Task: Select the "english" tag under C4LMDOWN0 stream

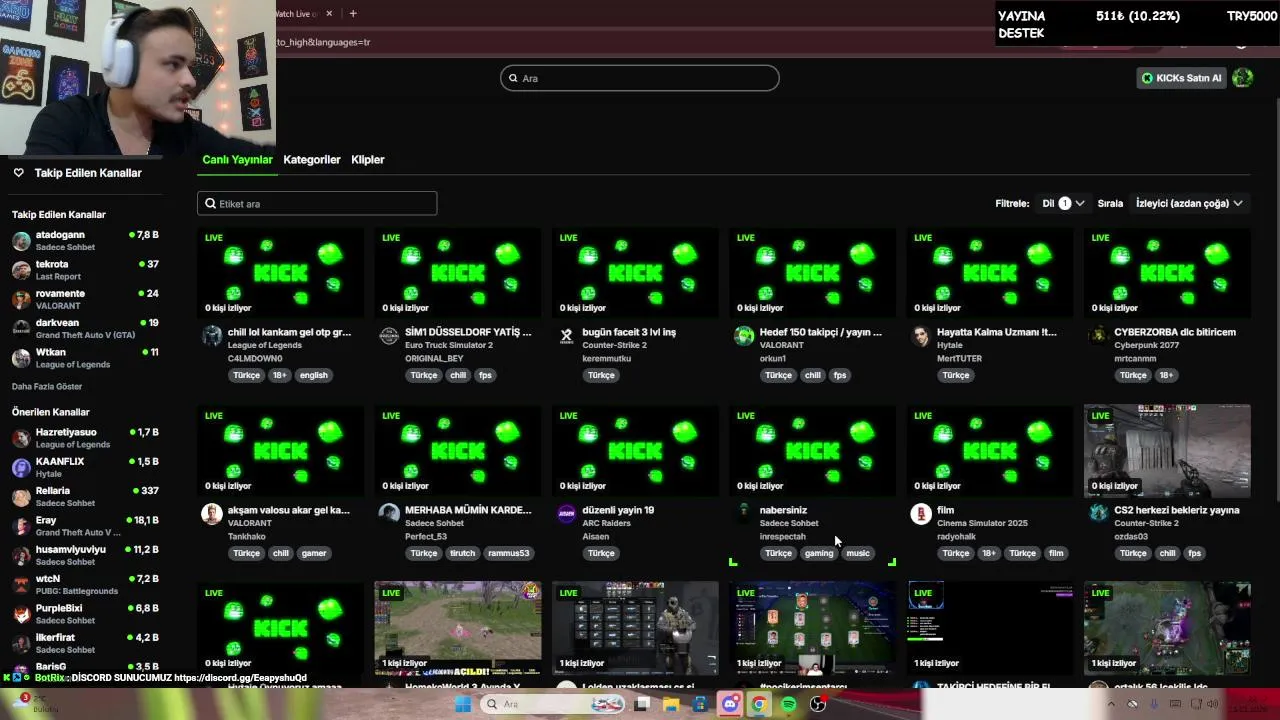Action: pos(313,375)
